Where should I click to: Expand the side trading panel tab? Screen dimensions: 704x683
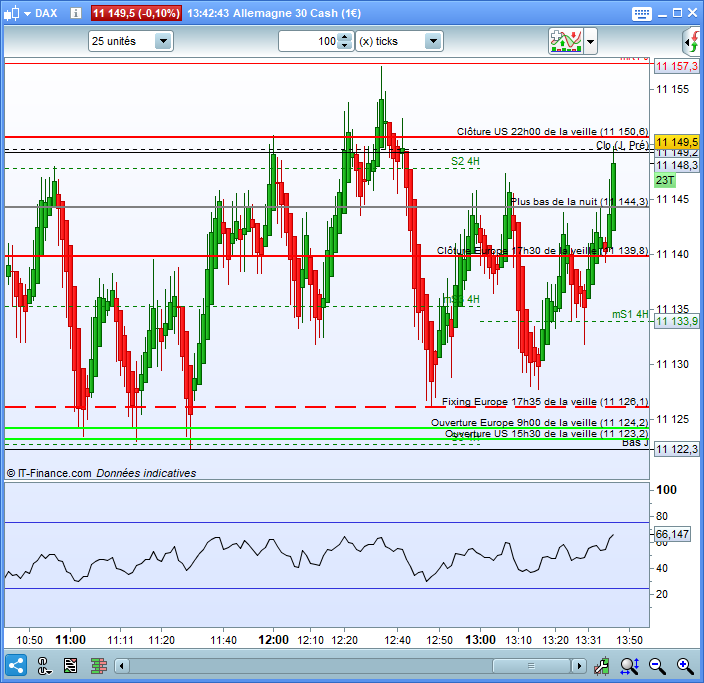[693, 41]
